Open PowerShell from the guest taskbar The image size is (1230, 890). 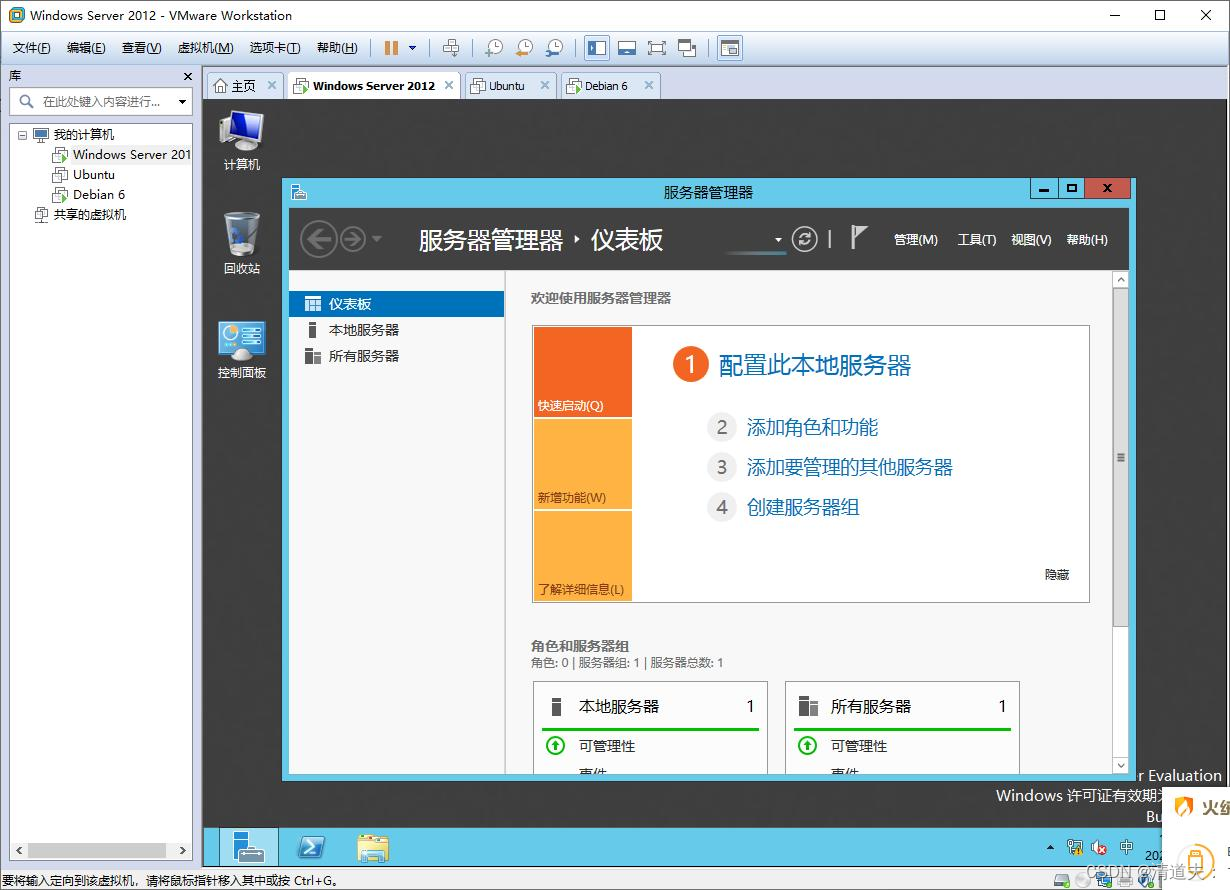311,847
